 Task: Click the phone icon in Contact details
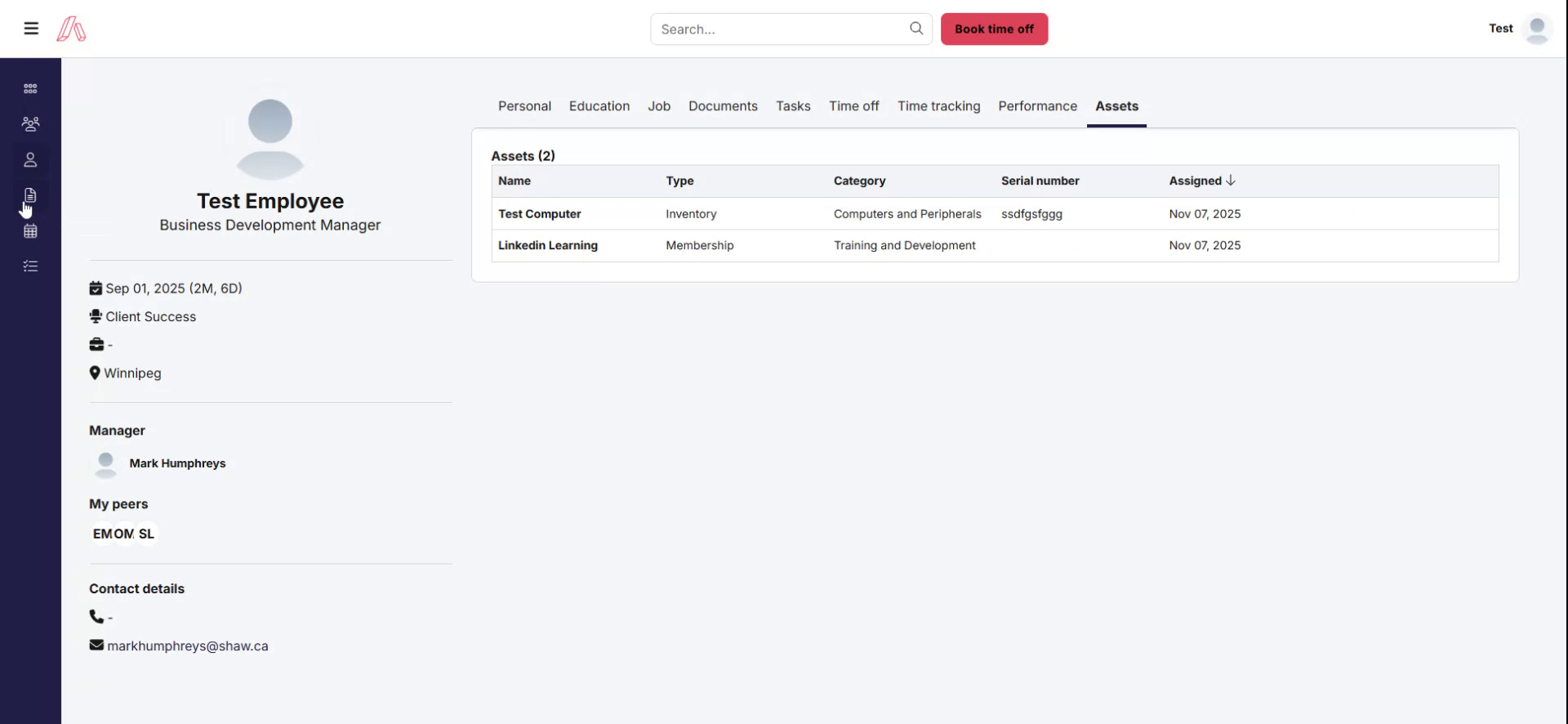96,617
